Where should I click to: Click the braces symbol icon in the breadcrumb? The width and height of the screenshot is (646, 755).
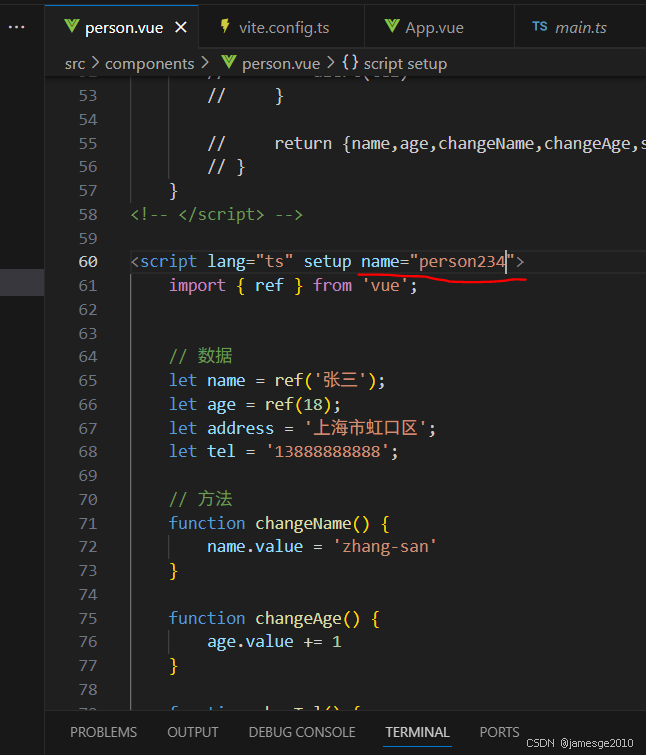[350, 63]
